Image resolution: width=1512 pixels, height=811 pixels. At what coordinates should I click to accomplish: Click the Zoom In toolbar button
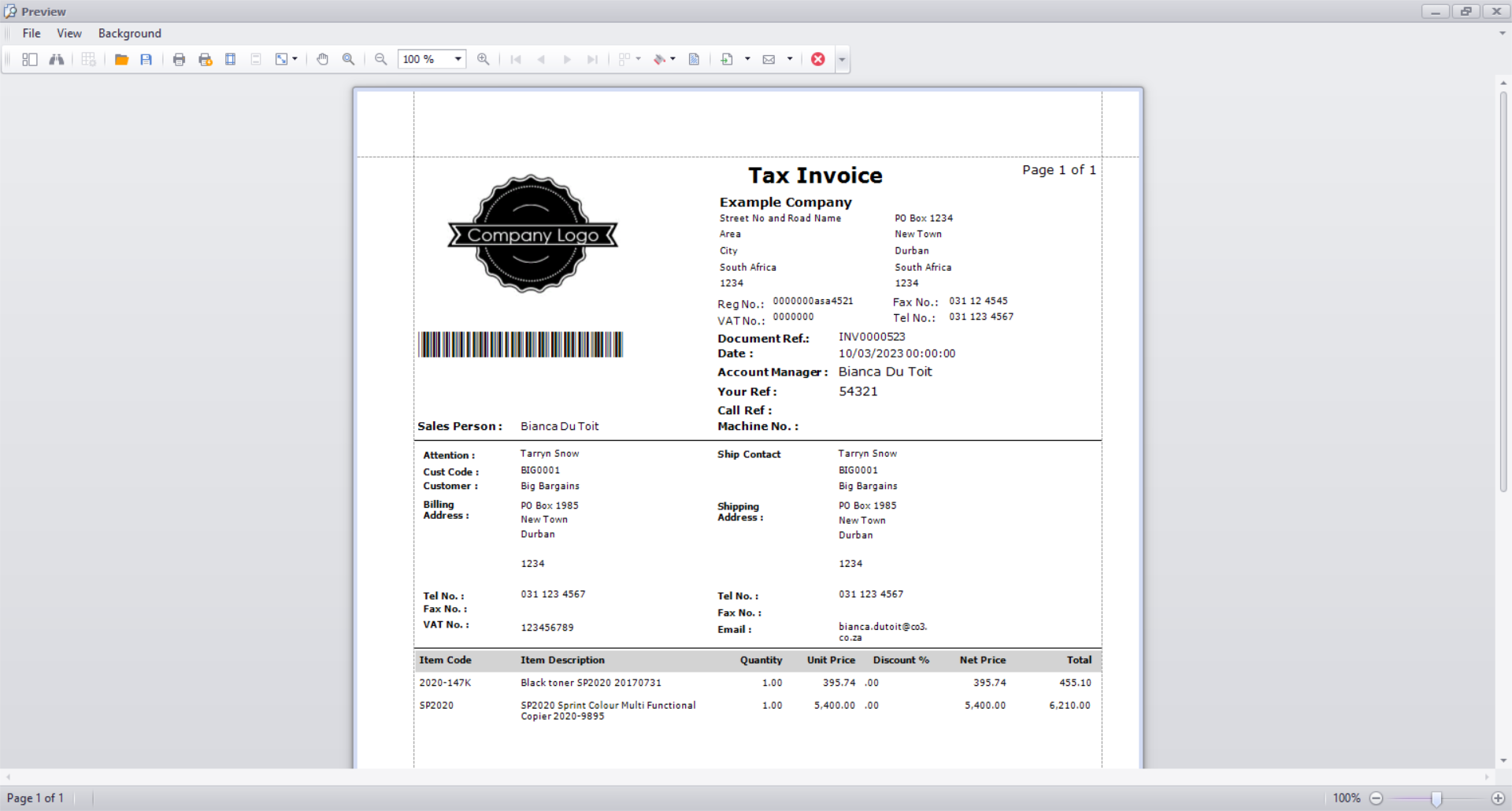(x=484, y=59)
